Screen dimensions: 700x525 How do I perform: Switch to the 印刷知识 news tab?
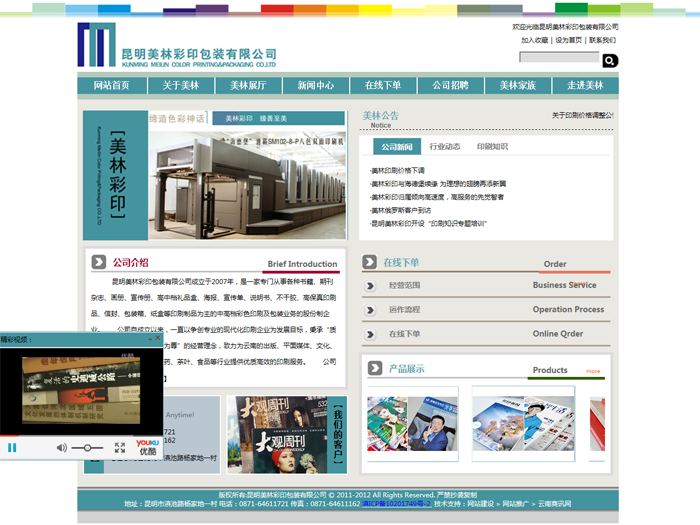point(492,147)
